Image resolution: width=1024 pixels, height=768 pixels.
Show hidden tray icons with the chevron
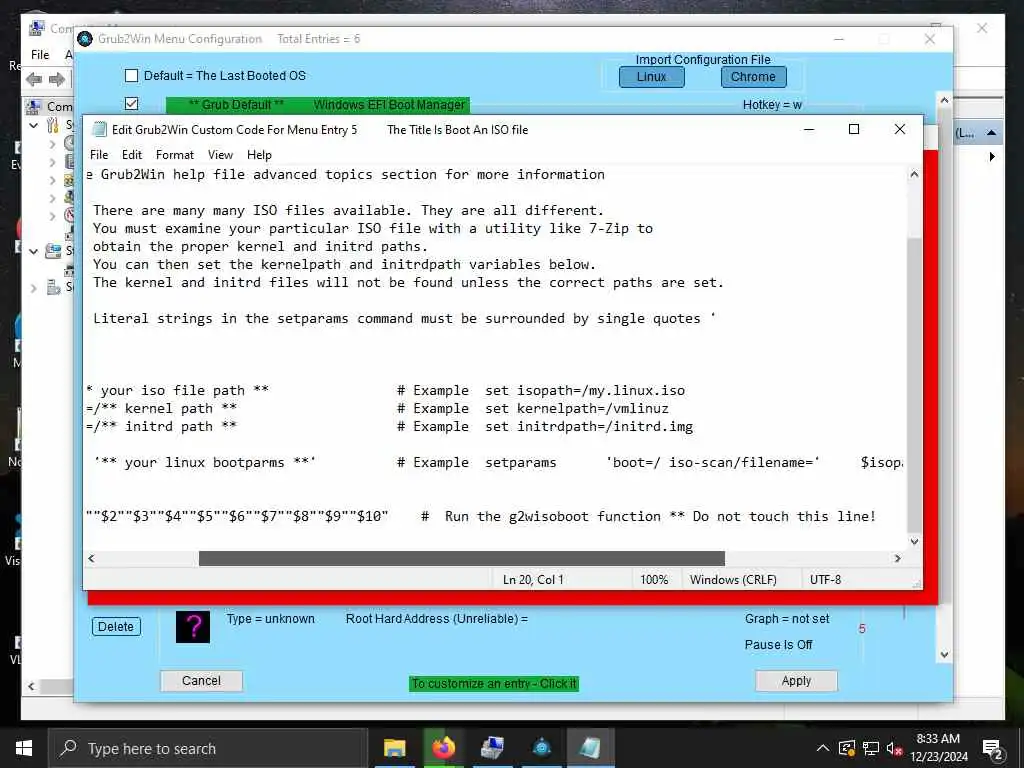[x=823, y=748]
